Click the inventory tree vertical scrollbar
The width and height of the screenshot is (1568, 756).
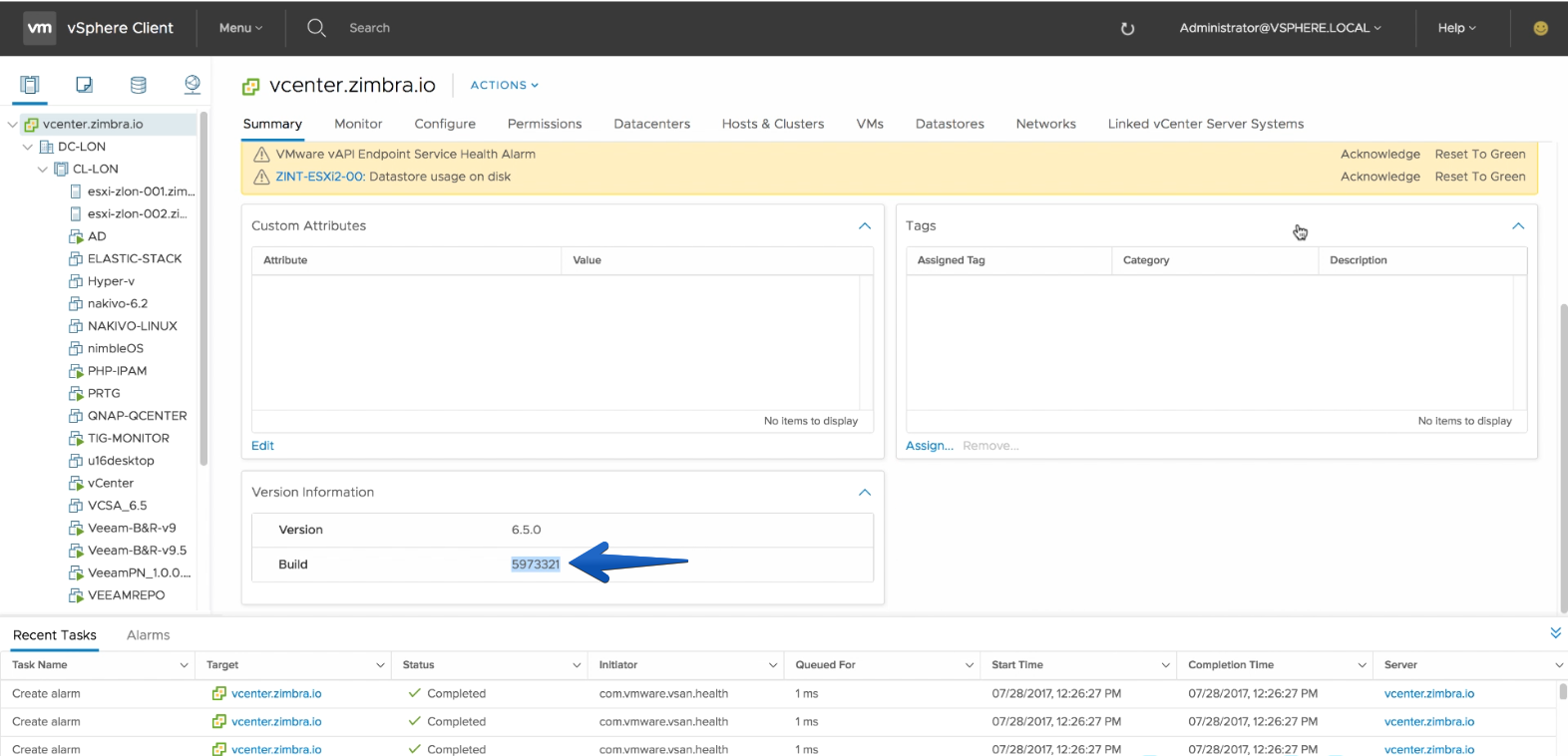203,289
